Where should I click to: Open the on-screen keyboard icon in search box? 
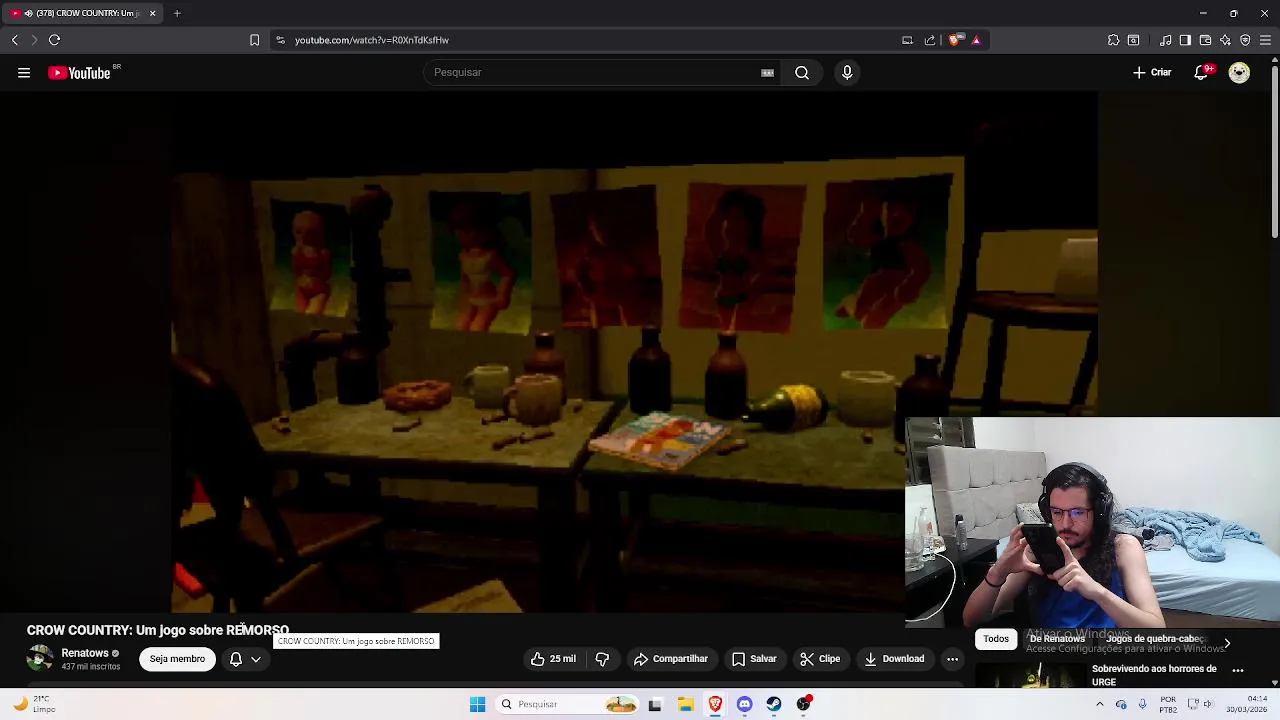[x=767, y=72]
